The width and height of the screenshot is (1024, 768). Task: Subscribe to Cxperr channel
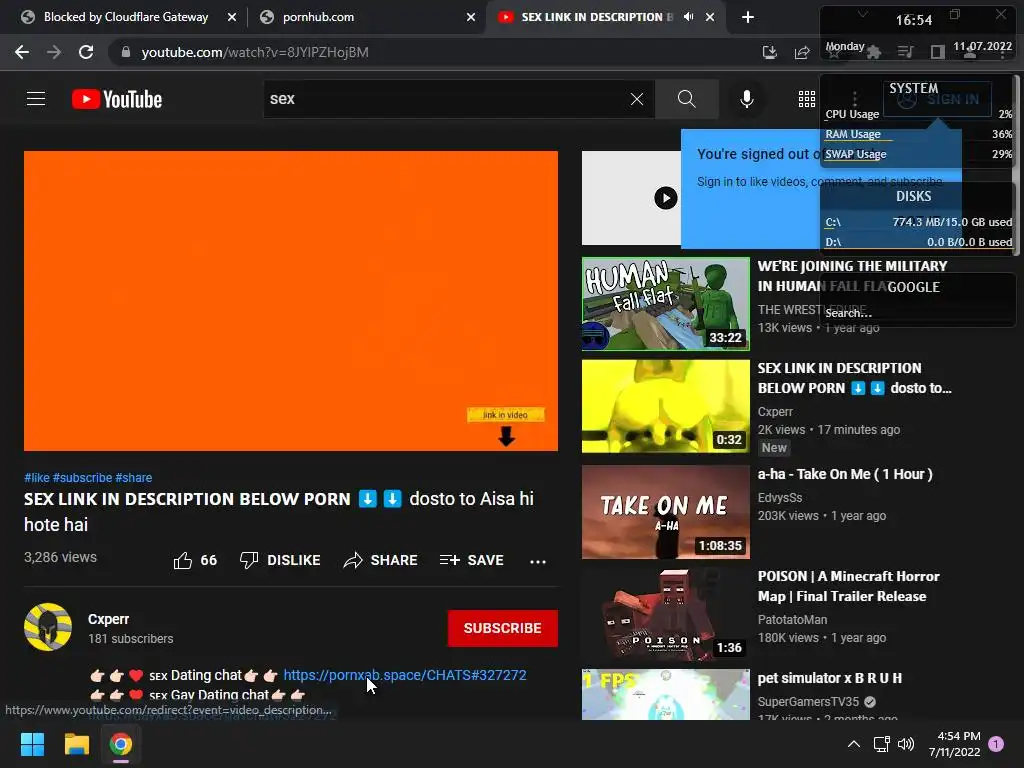pos(502,628)
